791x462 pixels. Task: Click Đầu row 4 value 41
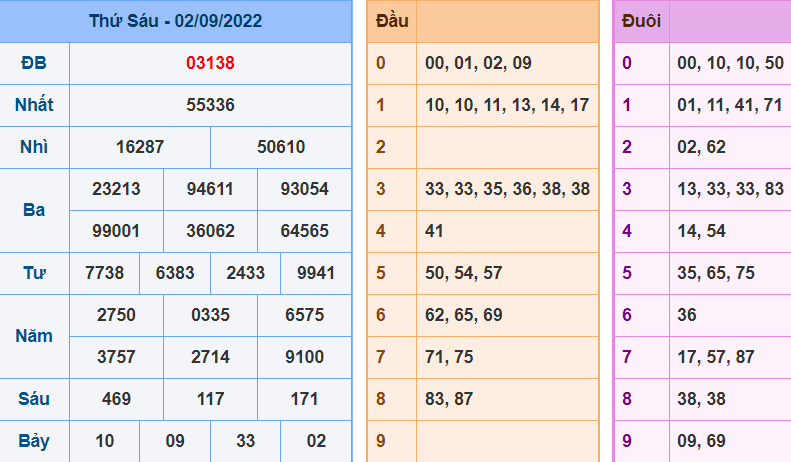[434, 231]
